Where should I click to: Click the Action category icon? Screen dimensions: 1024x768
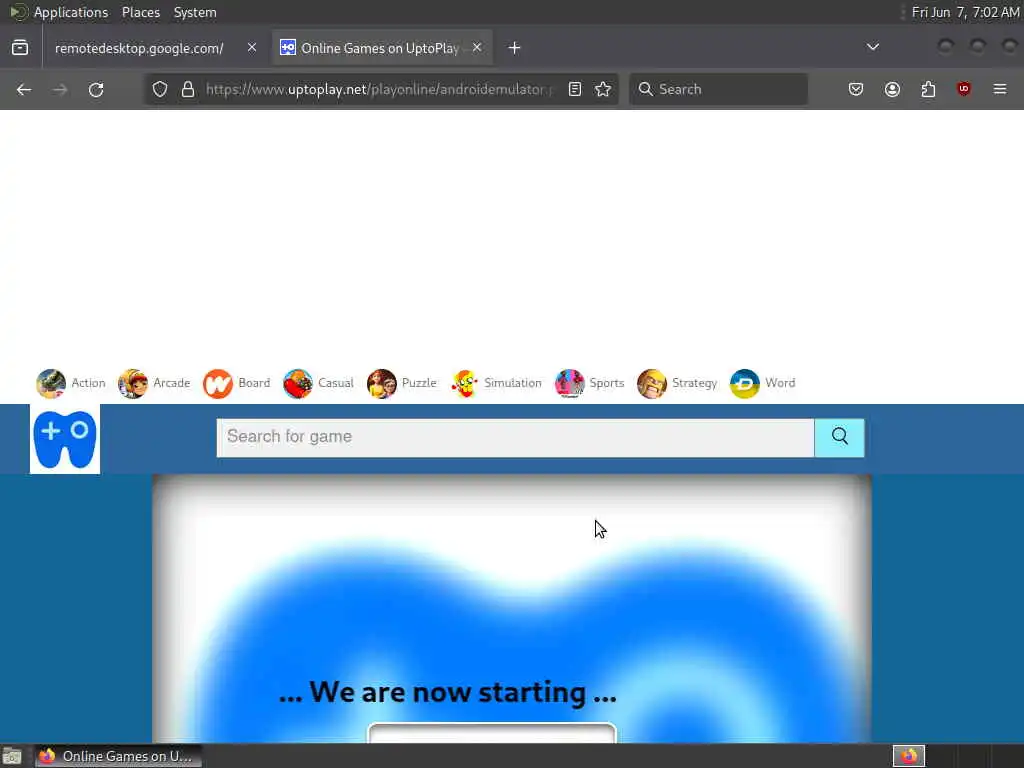(51, 383)
